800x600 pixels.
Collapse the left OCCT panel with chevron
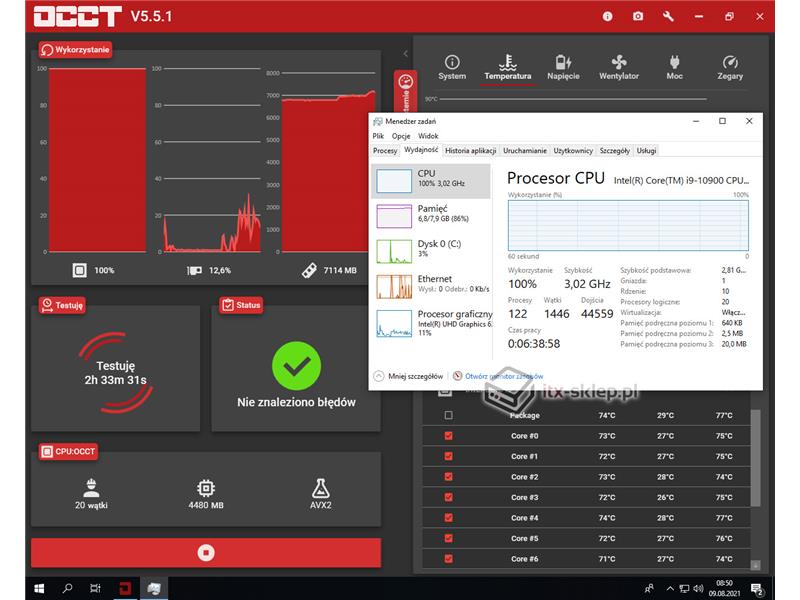406,53
